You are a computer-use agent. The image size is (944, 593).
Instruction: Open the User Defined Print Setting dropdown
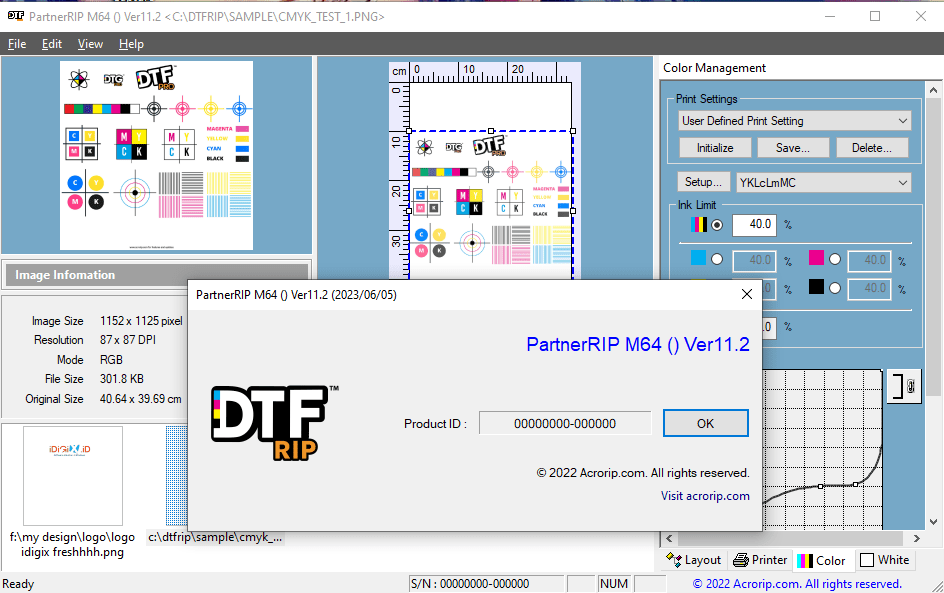point(794,120)
